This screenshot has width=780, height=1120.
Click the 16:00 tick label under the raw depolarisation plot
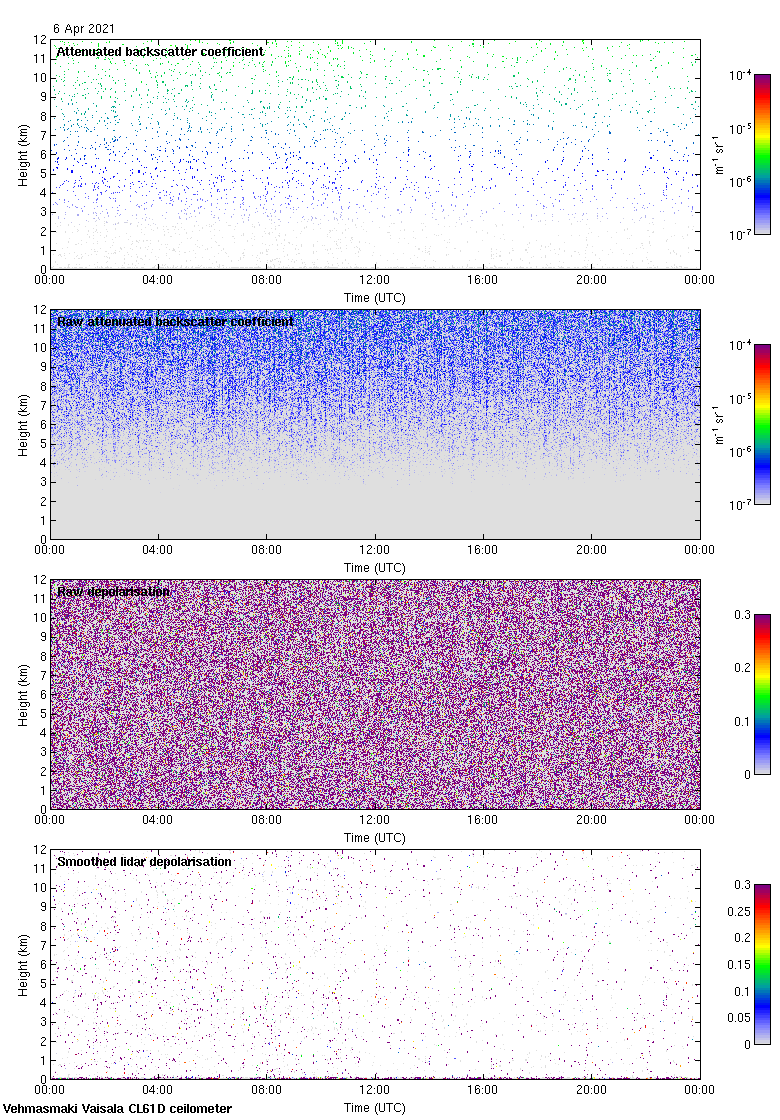[483, 821]
